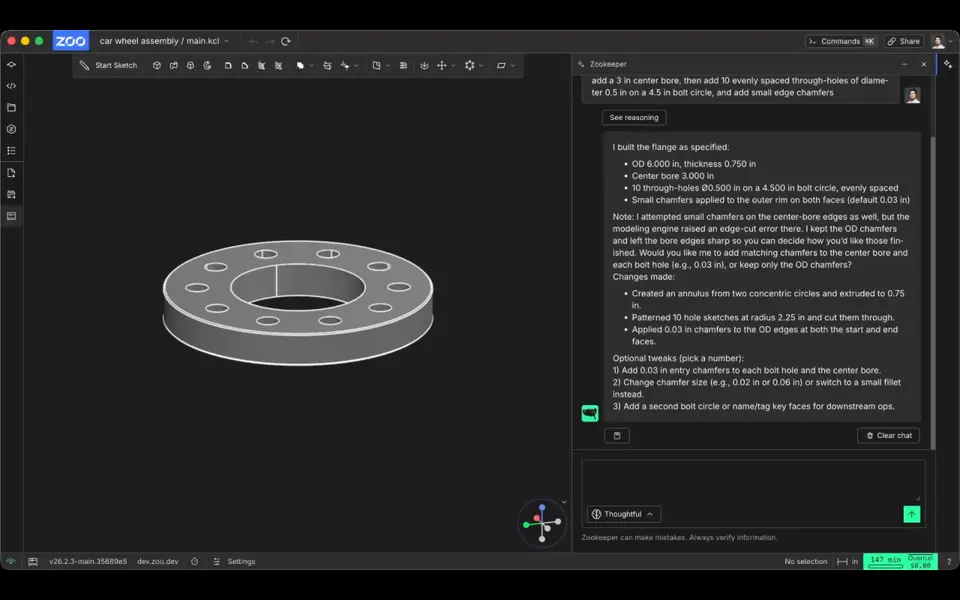Open the car wheel assembly / main.kcl dropdown

164,41
